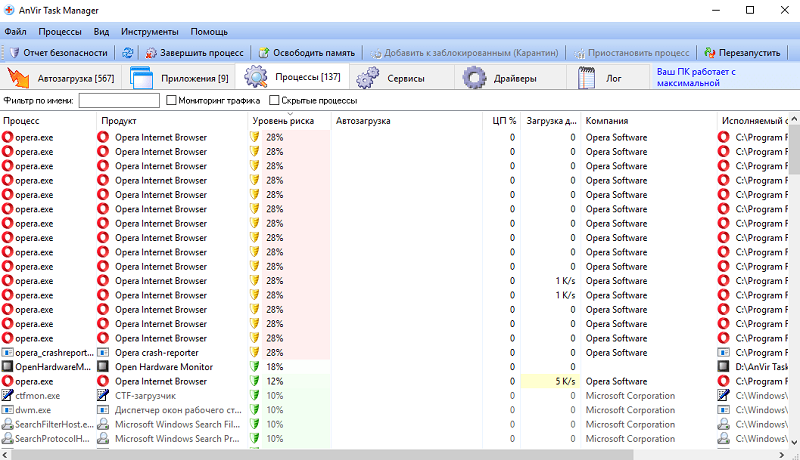Click the horizontal scrollbar left arrow
Image resolution: width=800 pixels, height=460 pixels.
click(x=5, y=454)
